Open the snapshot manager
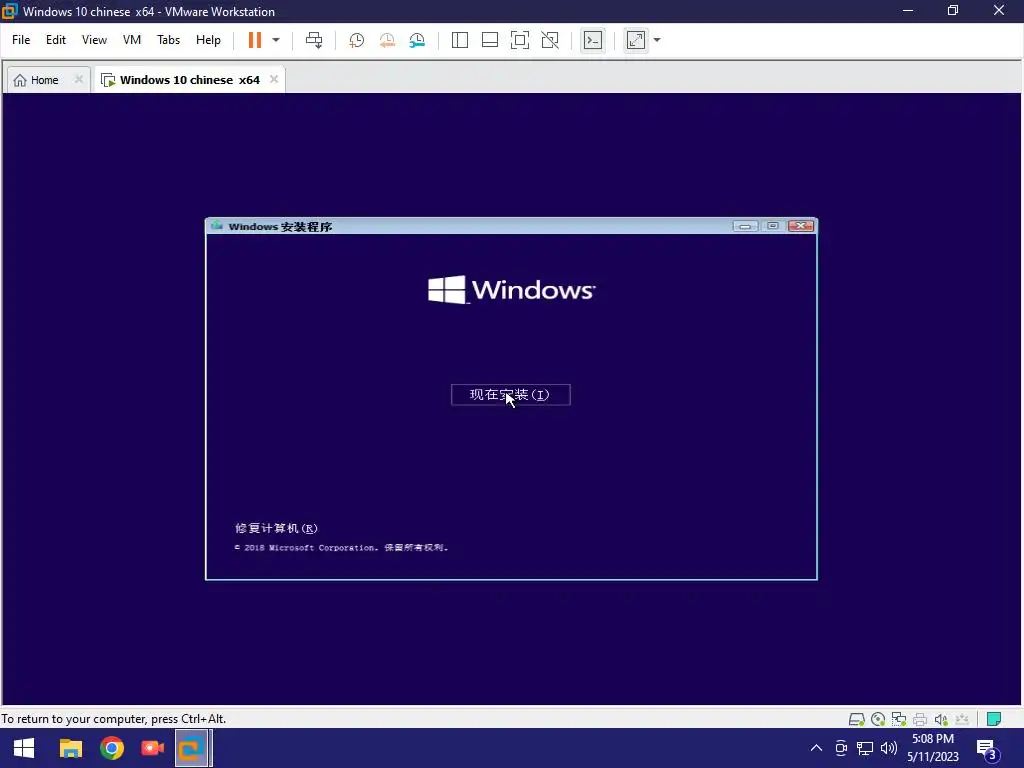Viewport: 1024px width, 768px height. (417, 40)
